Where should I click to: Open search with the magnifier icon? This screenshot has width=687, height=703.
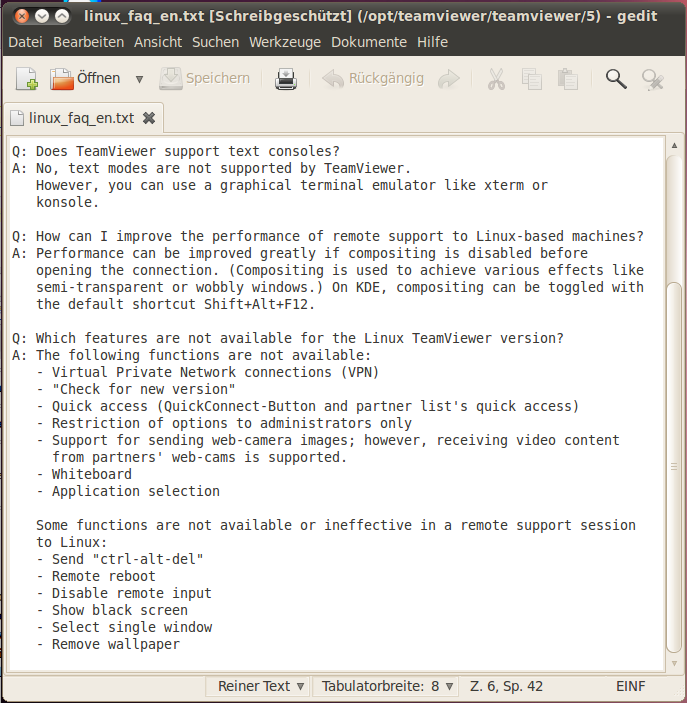(x=616, y=79)
